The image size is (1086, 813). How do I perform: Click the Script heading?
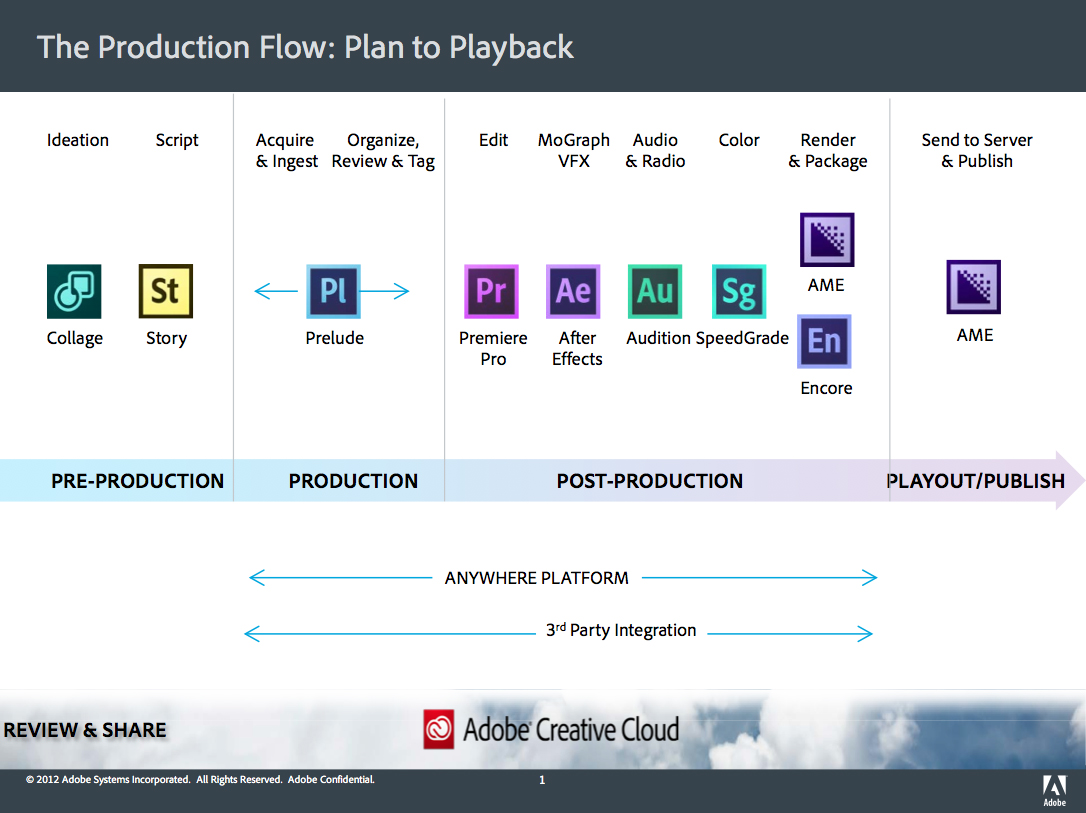(177, 141)
